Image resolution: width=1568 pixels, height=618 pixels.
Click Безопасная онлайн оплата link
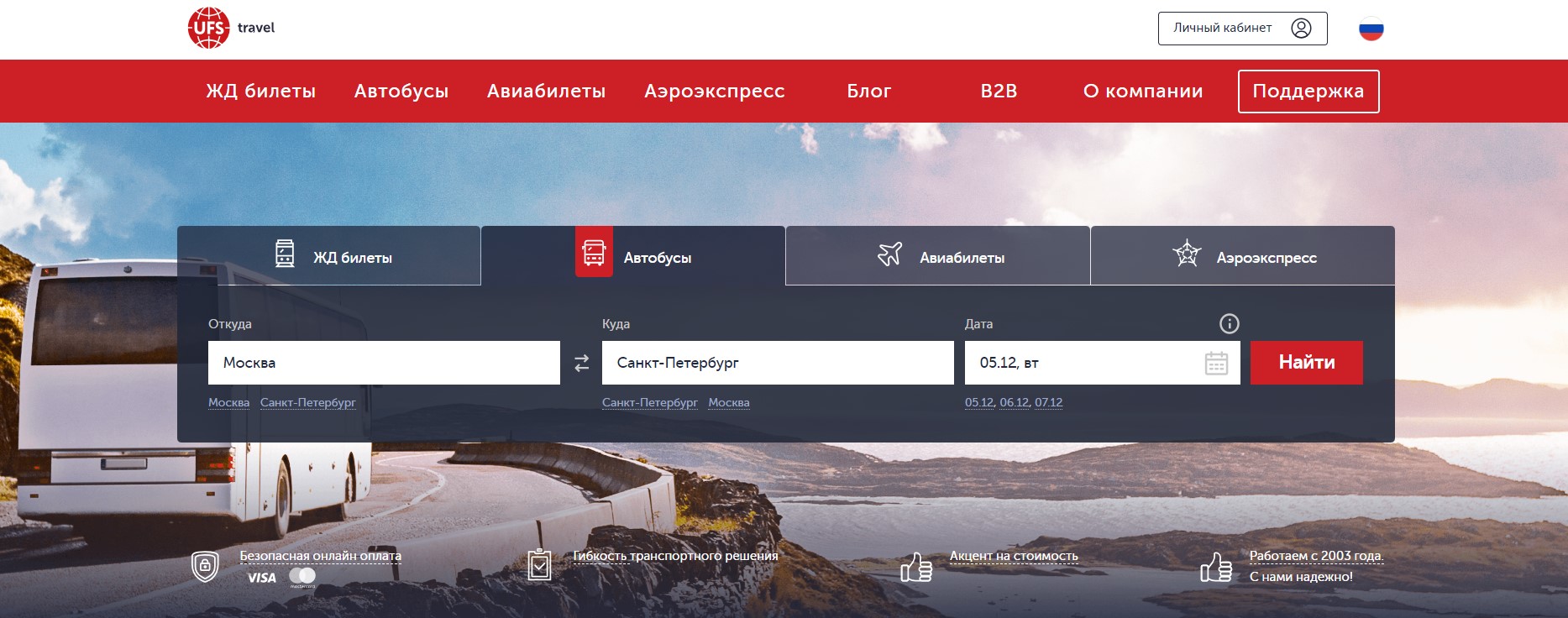pyautogui.click(x=320, y=556)
